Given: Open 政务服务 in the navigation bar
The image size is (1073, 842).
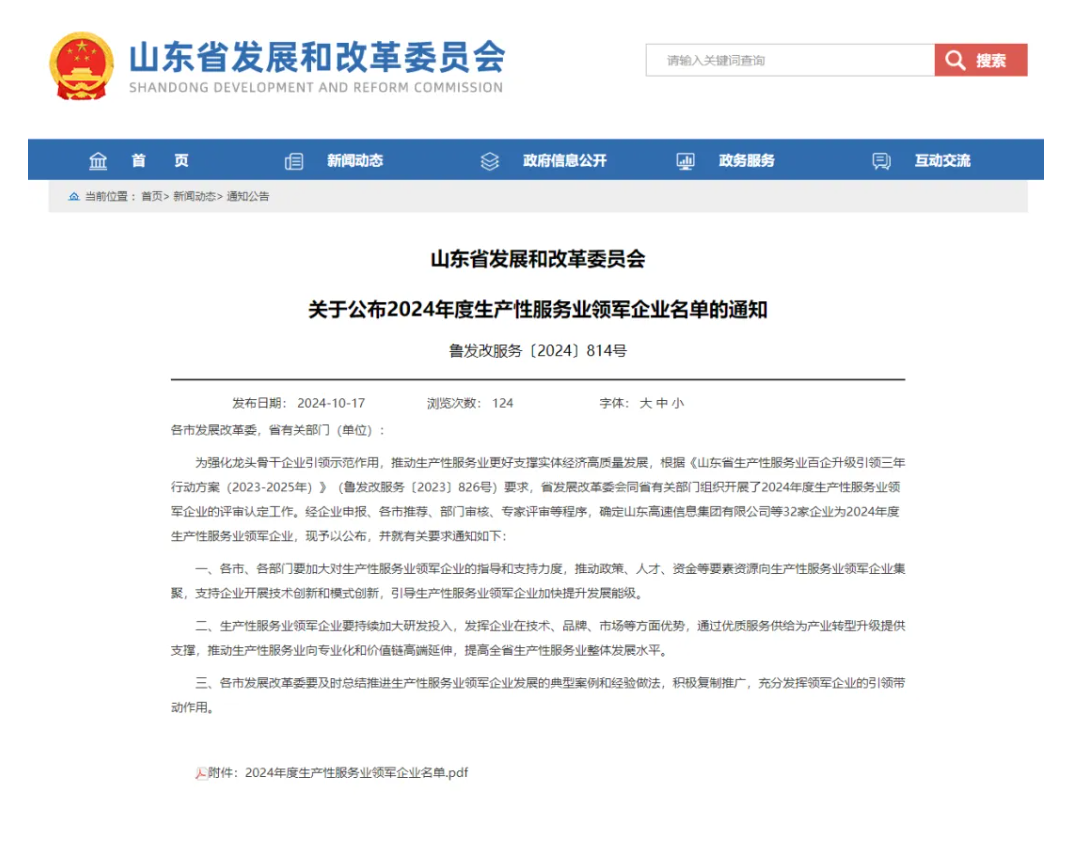Looking at the screenshot, I should tap(746, 161).
